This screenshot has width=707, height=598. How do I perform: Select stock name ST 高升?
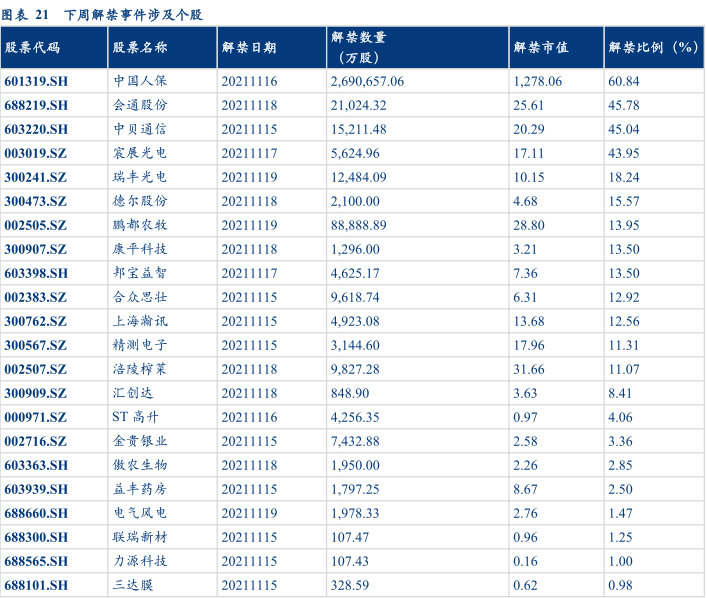[135, 417]
